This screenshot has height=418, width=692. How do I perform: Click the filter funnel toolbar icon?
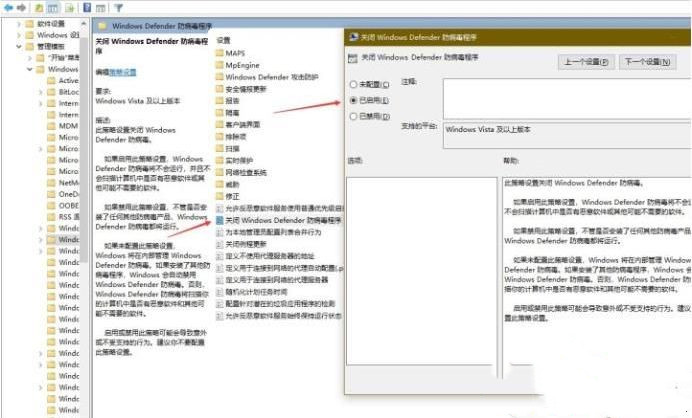[x=118, y=8]
